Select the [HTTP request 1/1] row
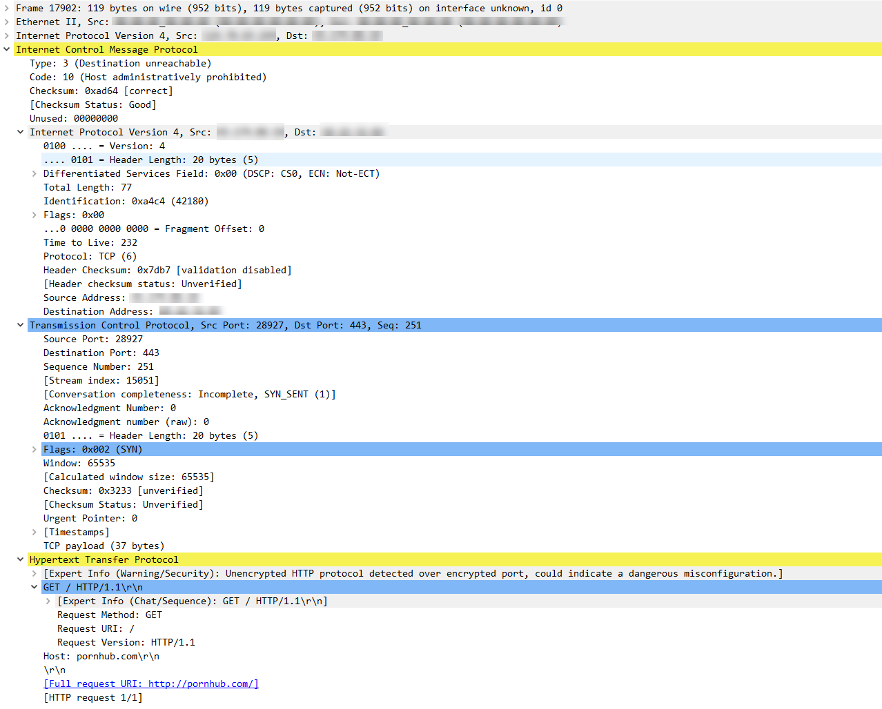The height and width of the screenshot is (709, 882). tap(93, 698)
